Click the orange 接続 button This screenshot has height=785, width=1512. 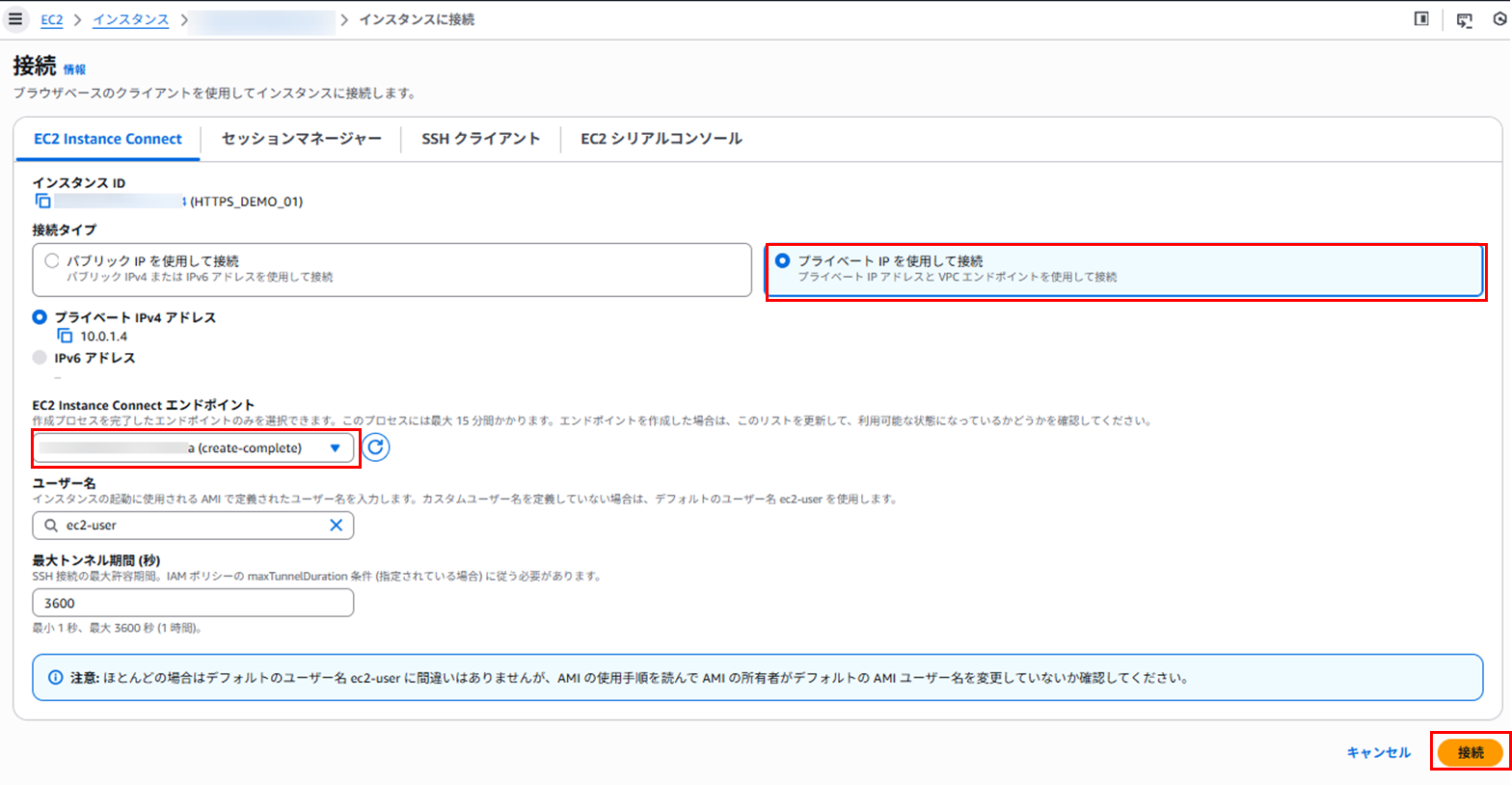point(1471,752)
